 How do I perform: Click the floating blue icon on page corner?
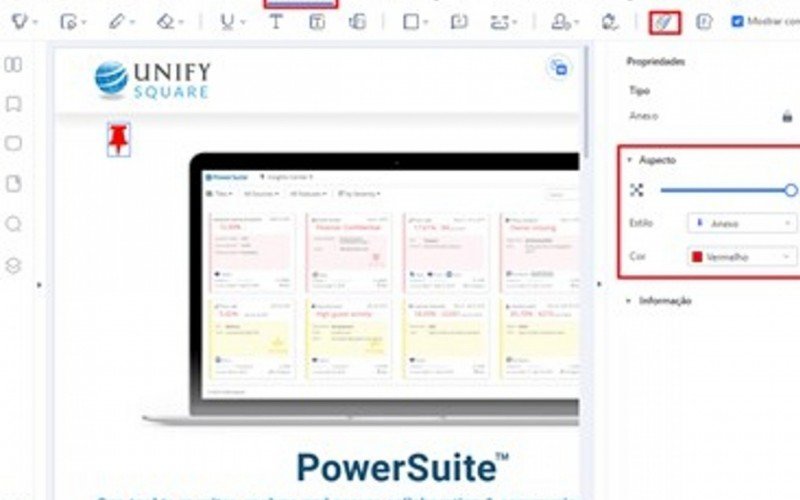[x=559, y=67]
